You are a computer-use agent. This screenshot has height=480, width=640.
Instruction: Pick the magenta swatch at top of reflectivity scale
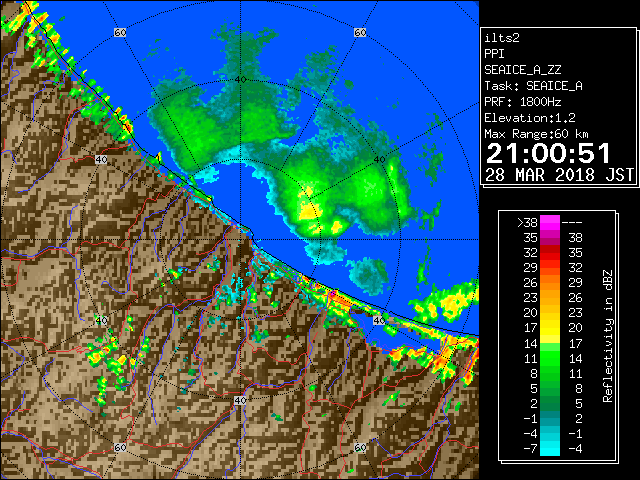tap(550, 223)
